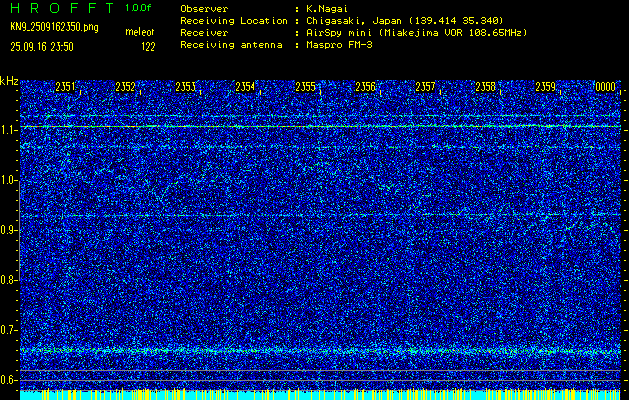Click the 2358 time marker
This screenshot has height=400, width=629.
click(485, 87)
